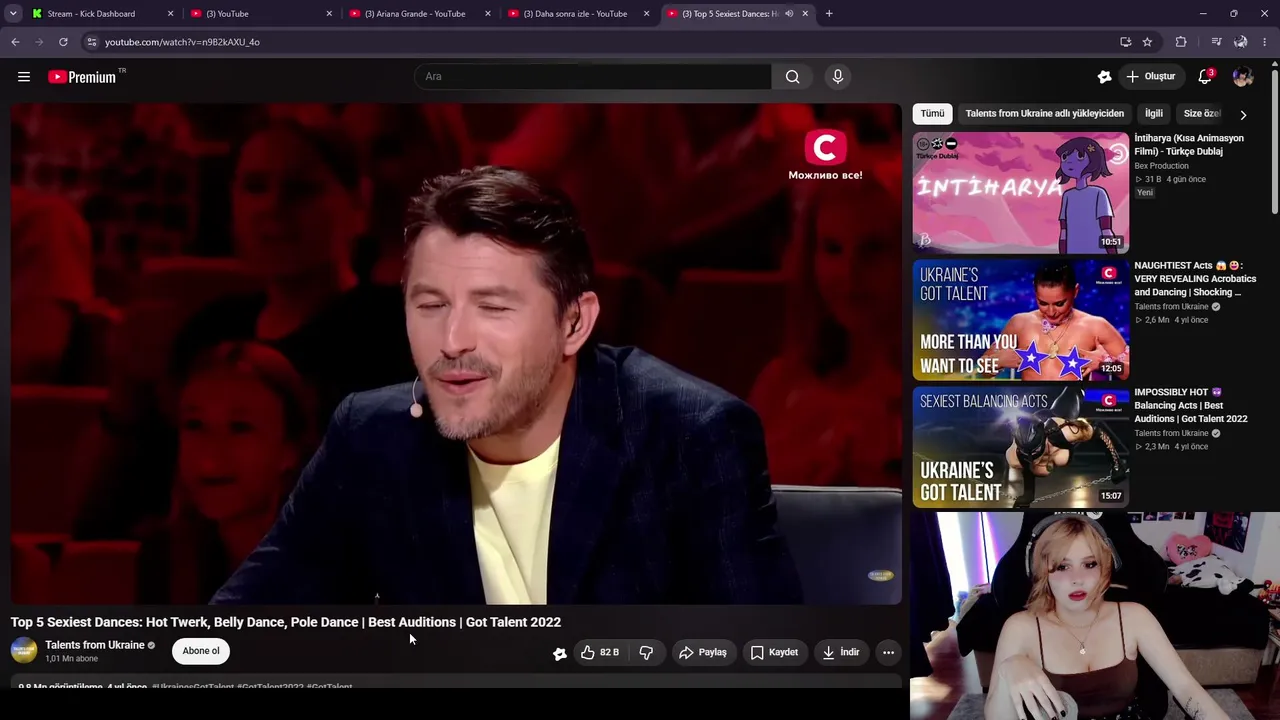Go back in browser history
The image size is (1280, 720).
[x=15, y=42]
